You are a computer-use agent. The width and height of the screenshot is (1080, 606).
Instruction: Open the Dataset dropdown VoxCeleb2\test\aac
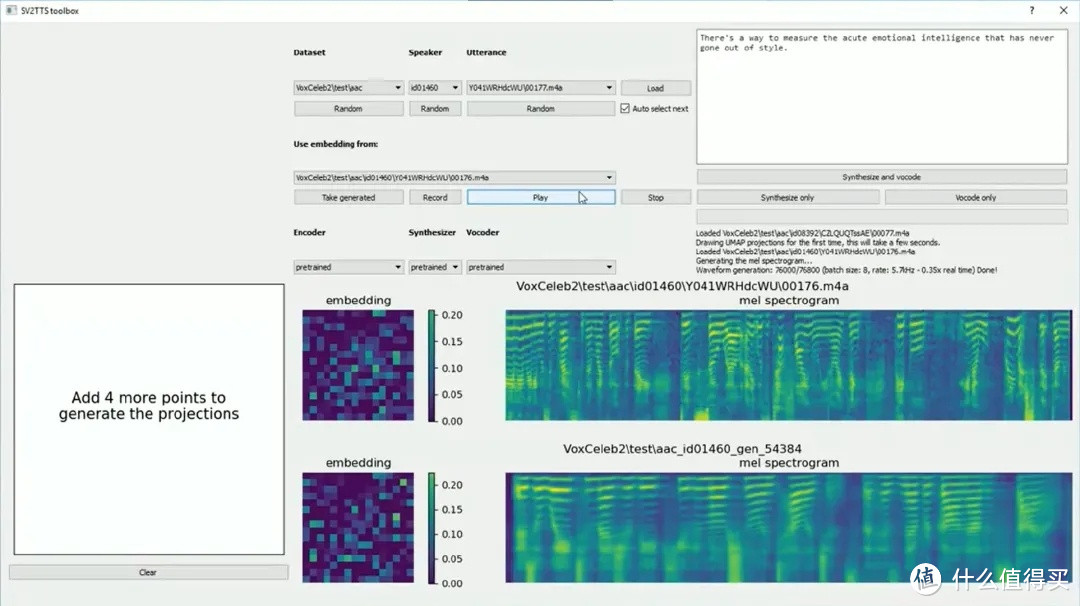tap(349, 87)
